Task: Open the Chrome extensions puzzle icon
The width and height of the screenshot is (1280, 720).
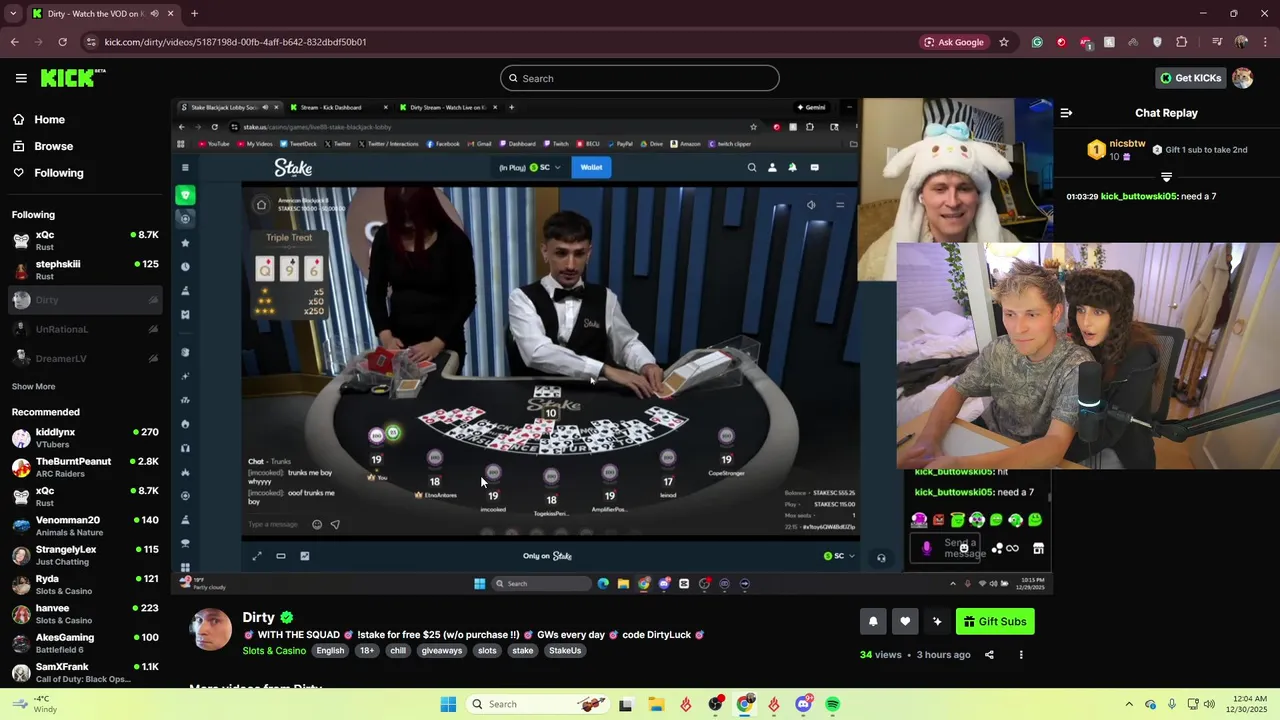Action: [x=1182, y=42]
